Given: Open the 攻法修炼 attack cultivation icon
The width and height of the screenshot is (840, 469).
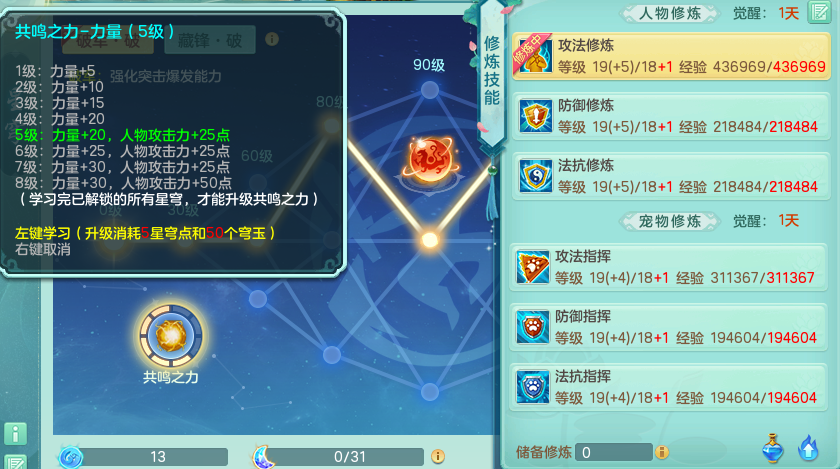Looking at the screenshot, I should click(535, 56).
